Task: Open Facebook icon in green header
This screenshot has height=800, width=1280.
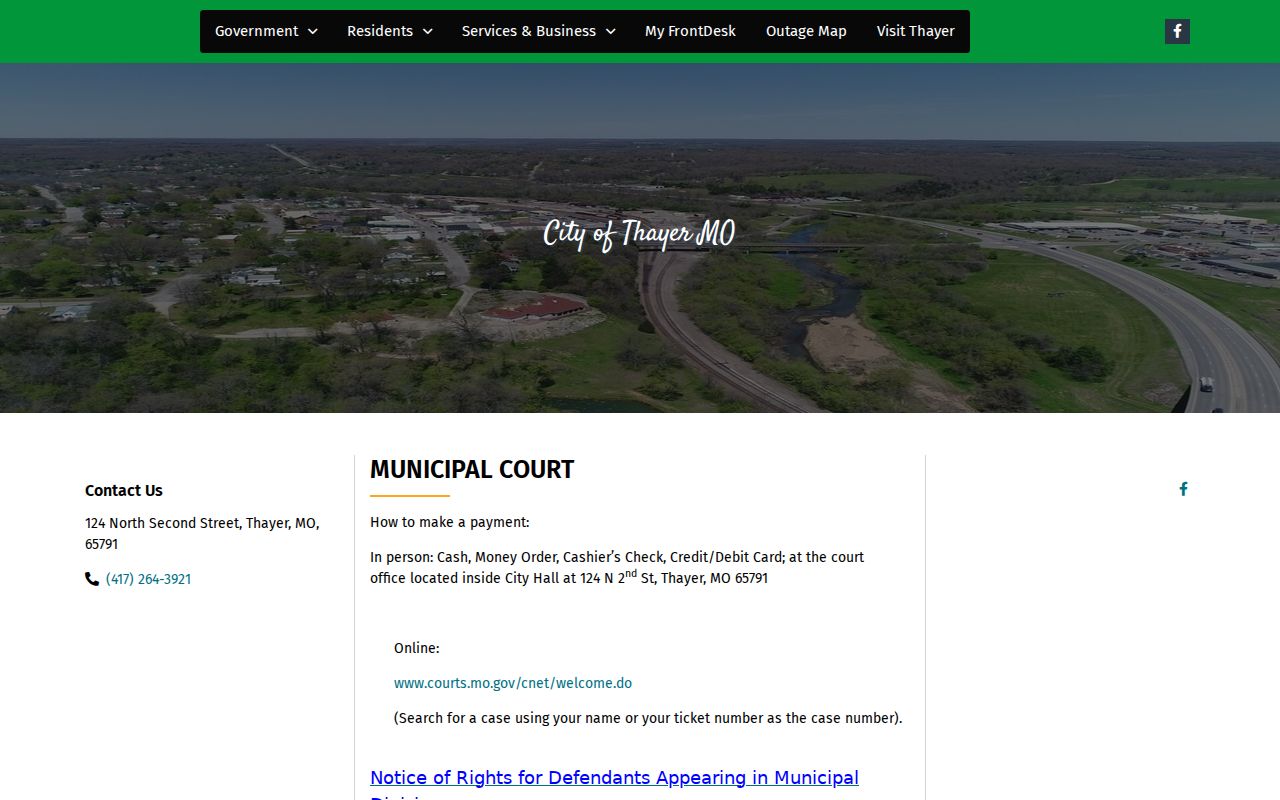Action: tap(1177, 31)
